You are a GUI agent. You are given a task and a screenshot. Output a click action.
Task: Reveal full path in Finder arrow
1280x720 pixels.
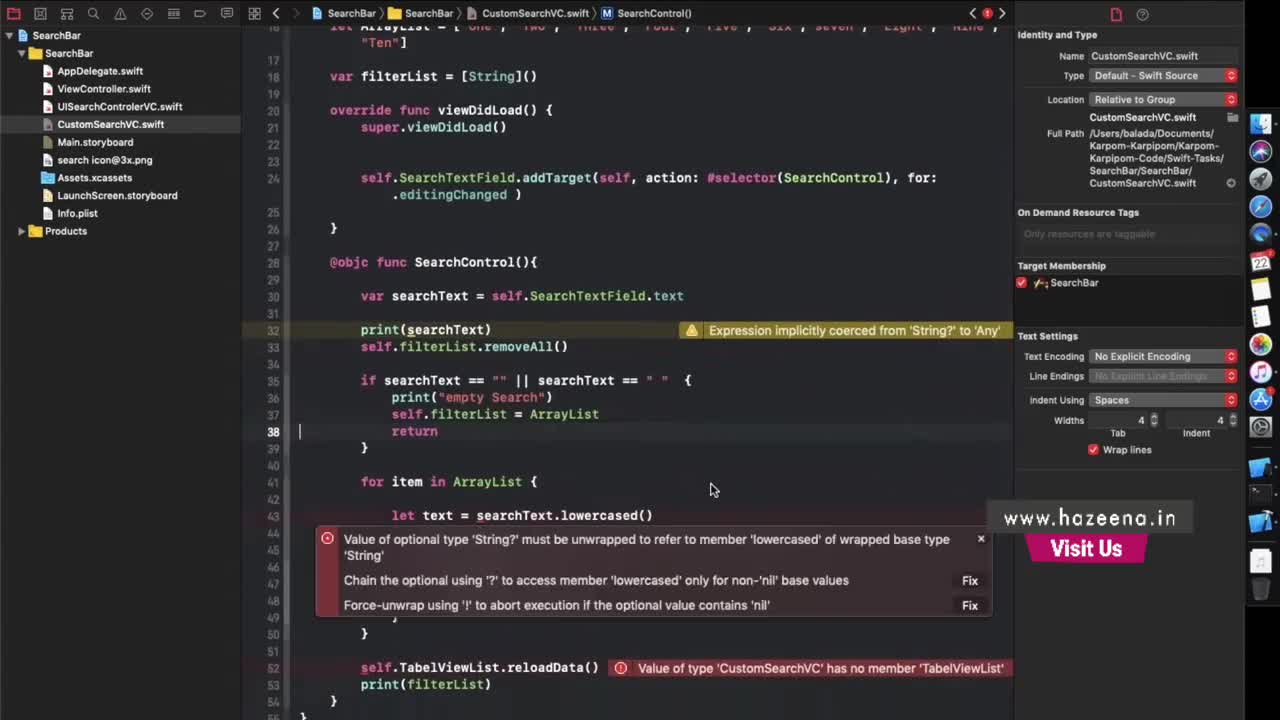pos(1231,183)
